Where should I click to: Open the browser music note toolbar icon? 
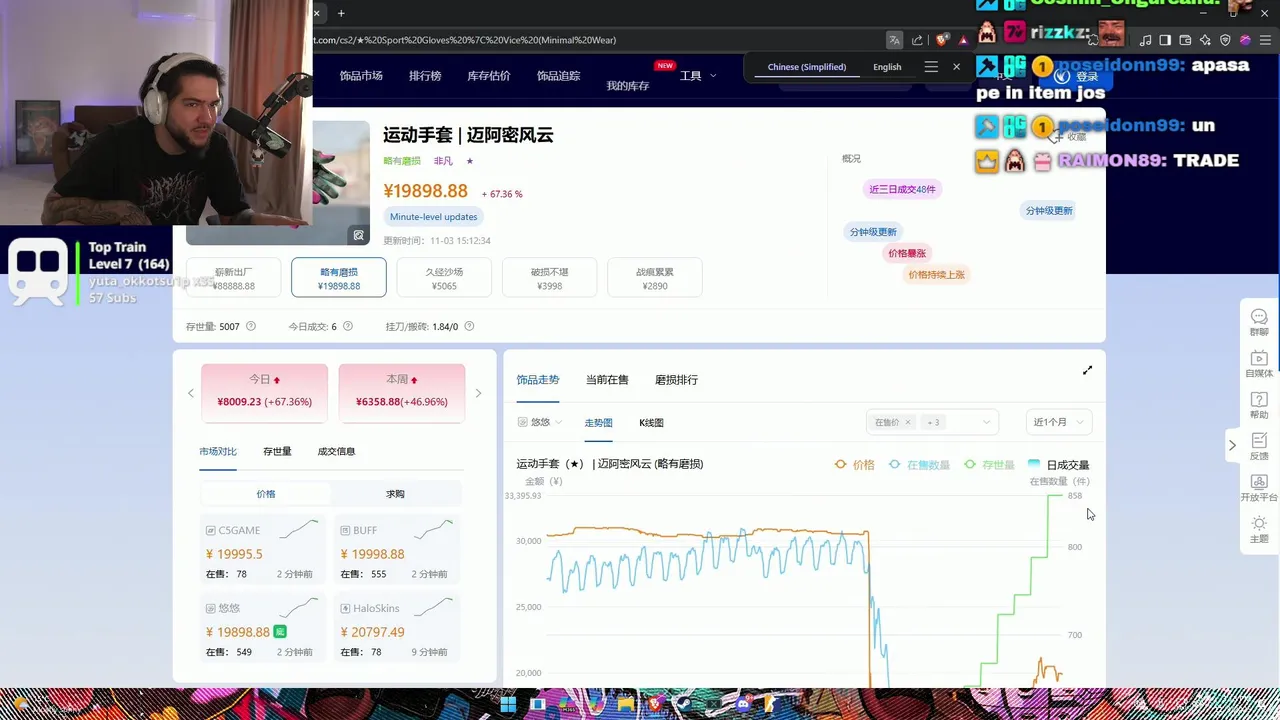pyautogui.click(x=1146, y=40)
